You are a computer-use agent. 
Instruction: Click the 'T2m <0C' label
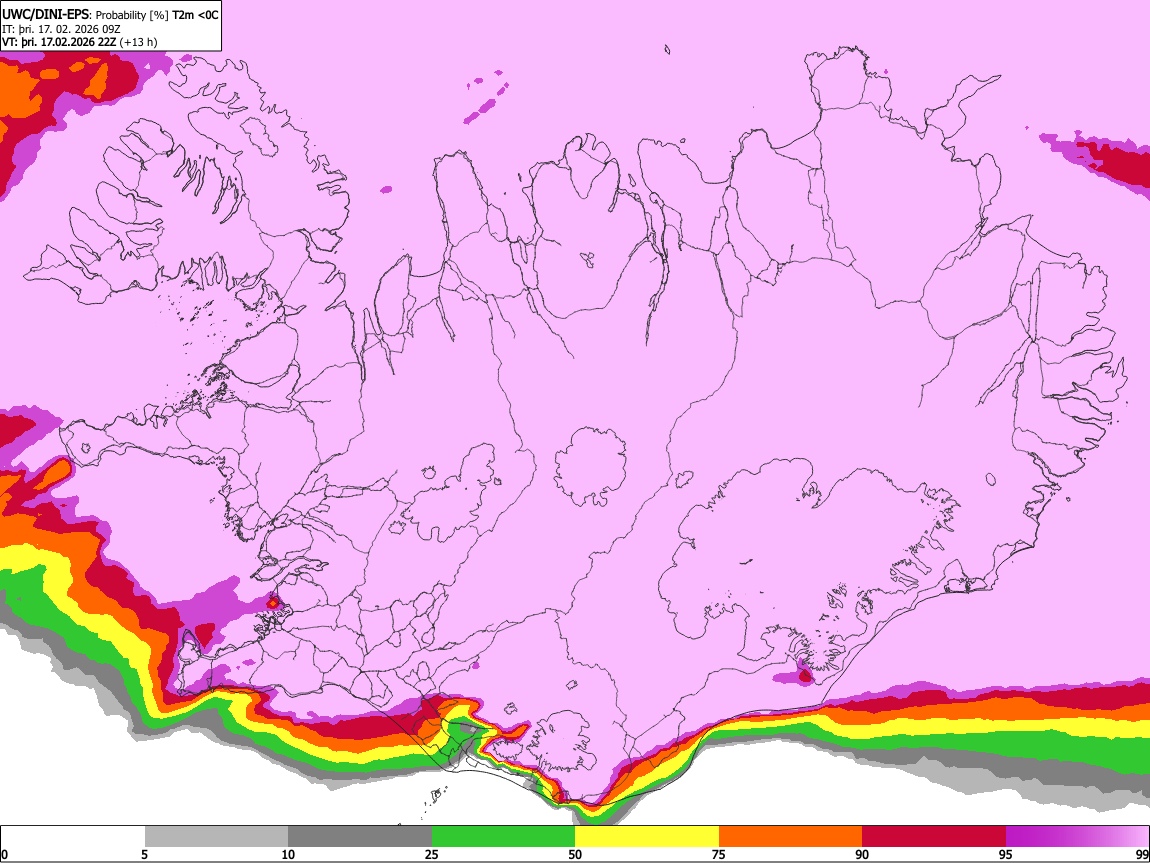[x=195, y=15]
